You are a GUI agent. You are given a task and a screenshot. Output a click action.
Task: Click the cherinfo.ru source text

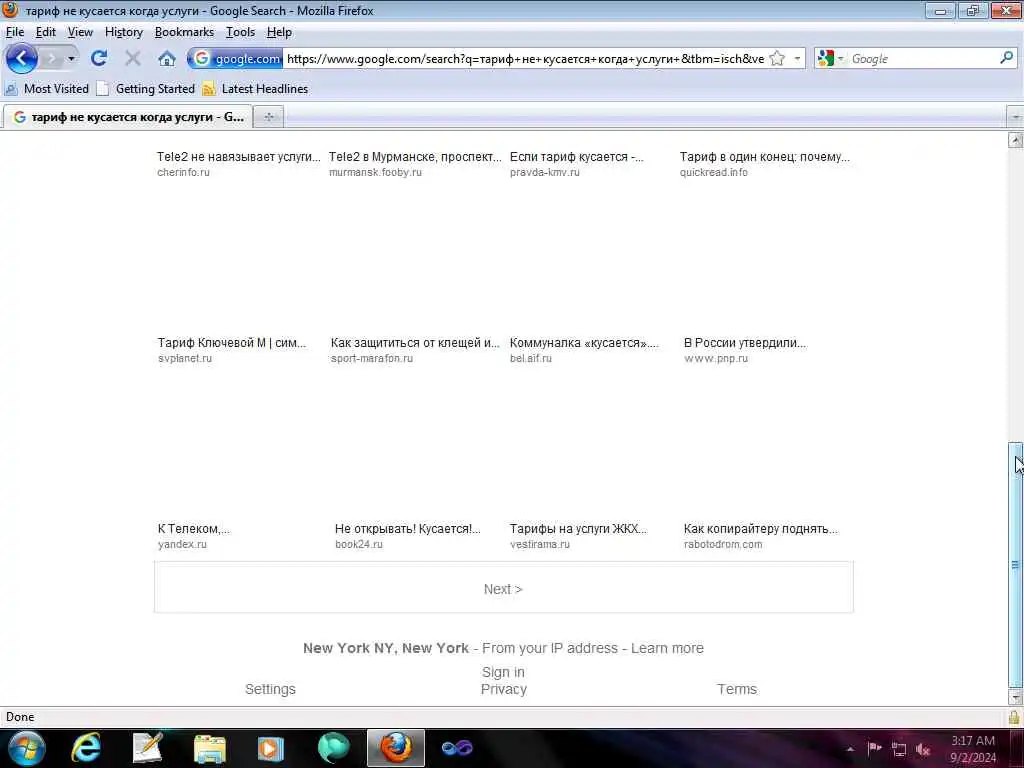pyautogui.click(x=184, y=172)
